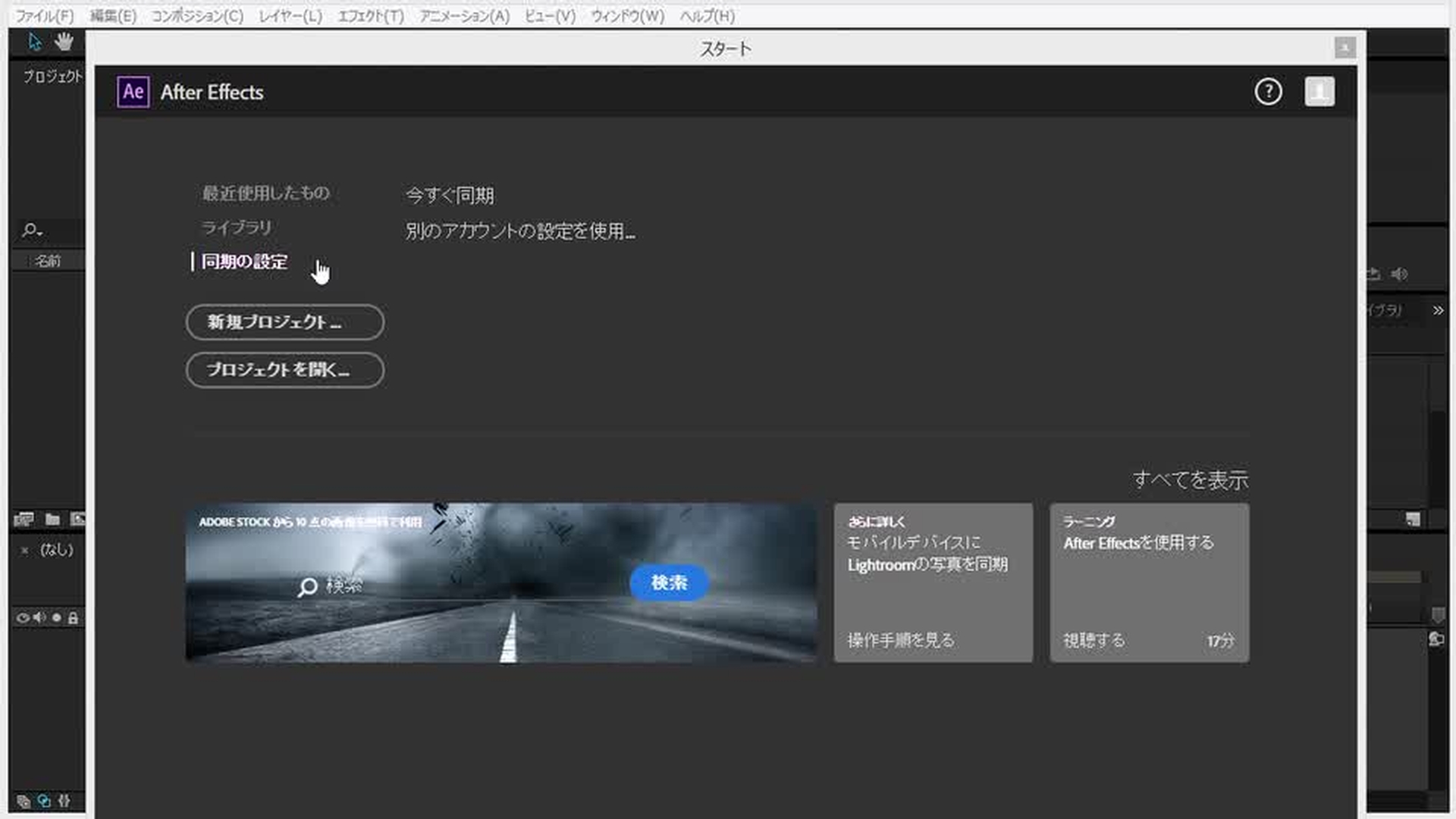Close the (なし) timeline tab
The width and height of the screenshot is (1456, 819).
(x=24, y=551)
